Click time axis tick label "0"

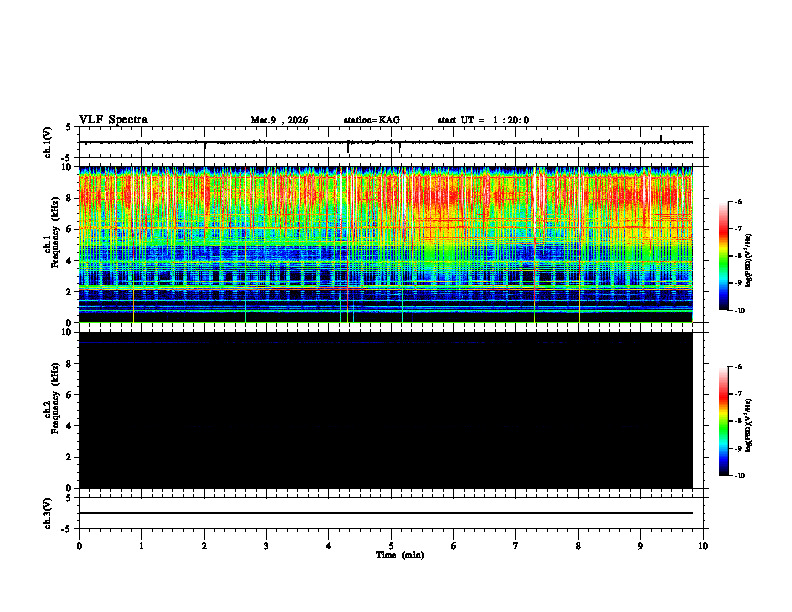(79, 546)
